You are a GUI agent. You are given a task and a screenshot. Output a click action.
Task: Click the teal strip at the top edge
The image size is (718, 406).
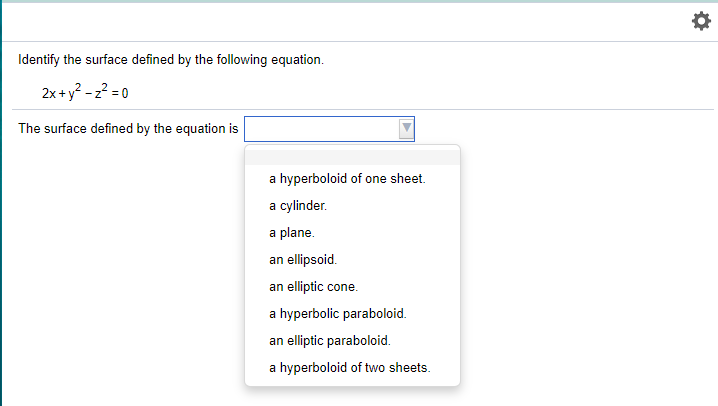359,1
